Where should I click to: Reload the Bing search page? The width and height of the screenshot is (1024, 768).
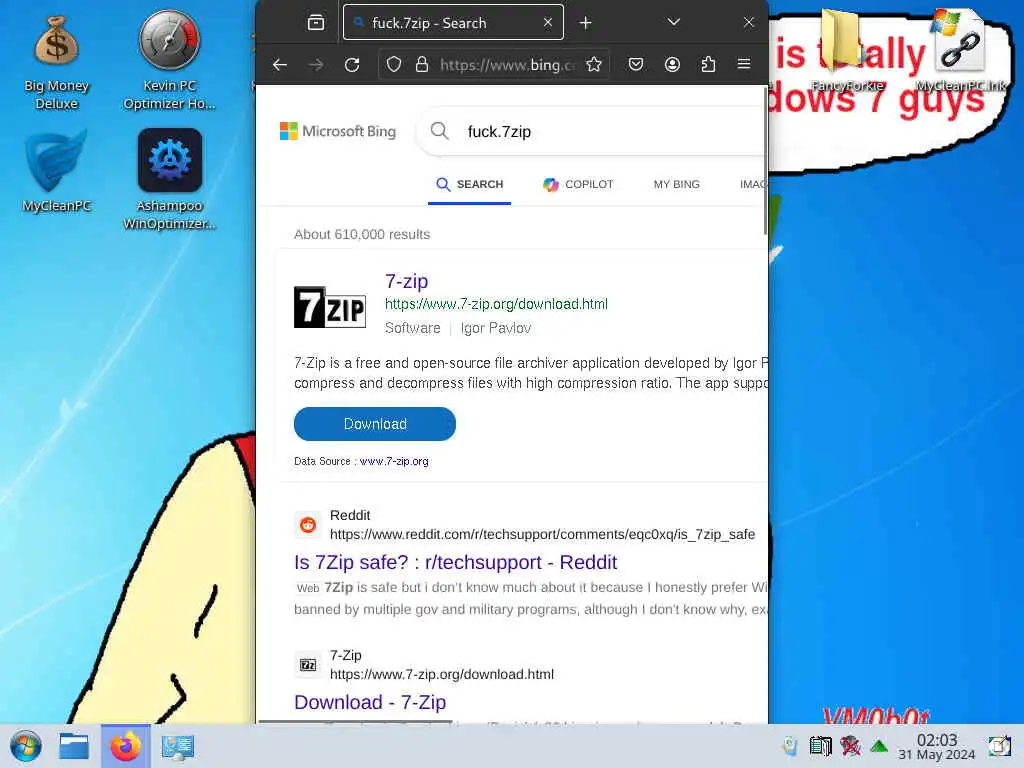coord(352,64)
